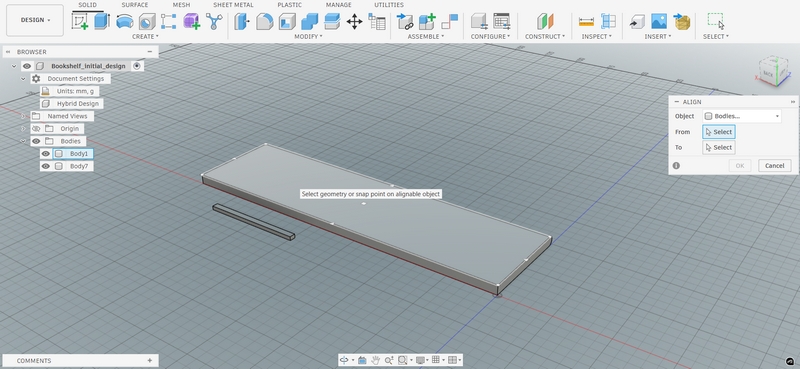800x369 pixels.
Task: Click the Configure Model icon
Action: click(x=479, y=21)
